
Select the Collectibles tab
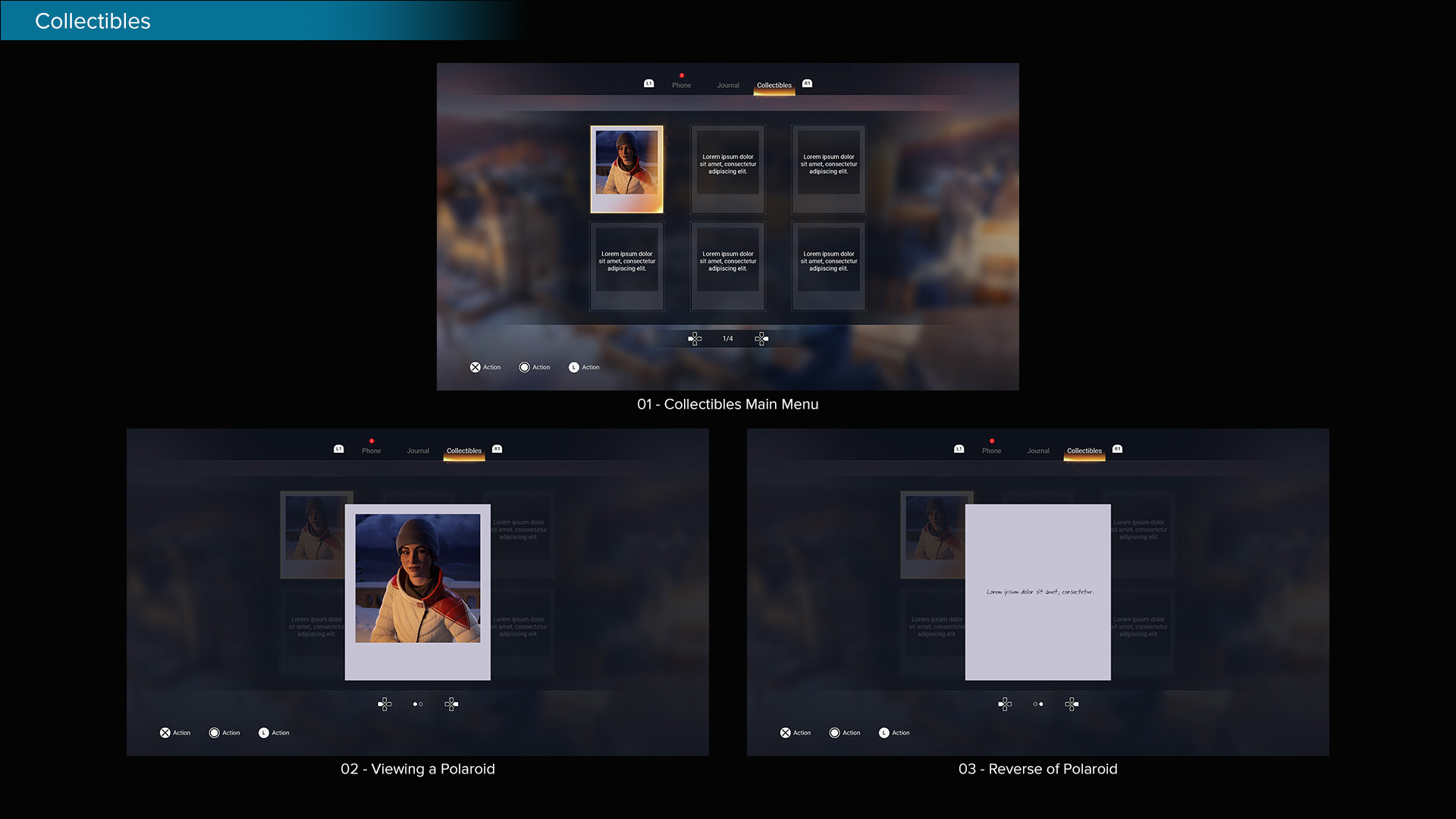(x=773, y=85)
